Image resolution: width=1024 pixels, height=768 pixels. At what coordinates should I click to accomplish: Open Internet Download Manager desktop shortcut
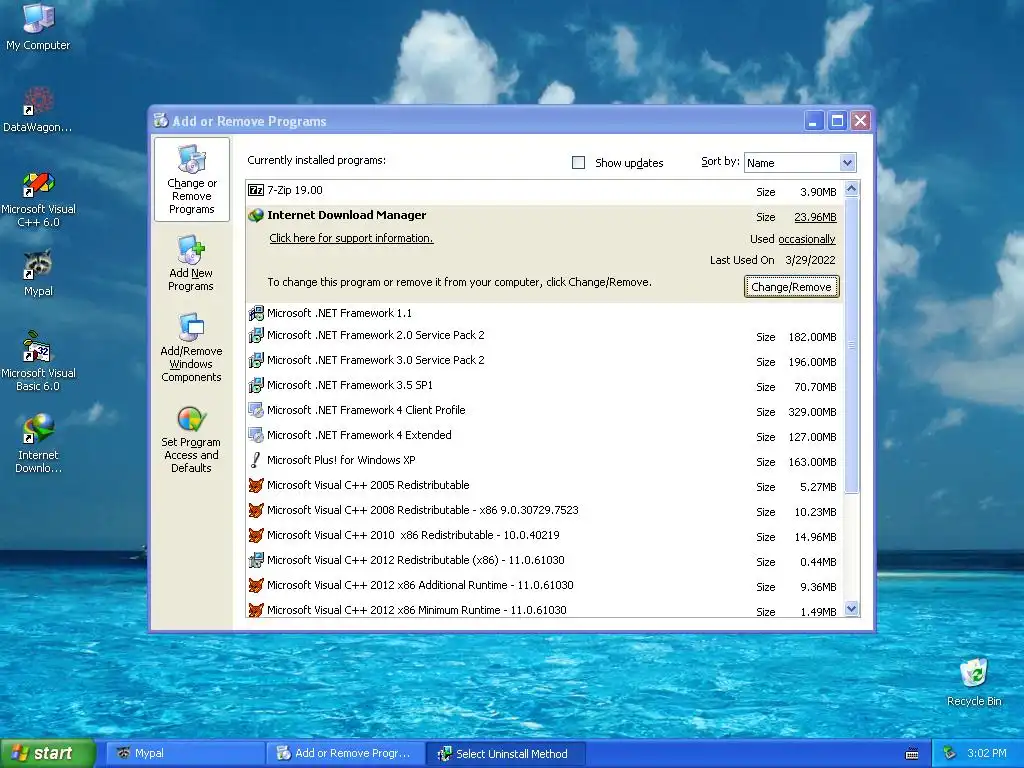pos(38,443)
